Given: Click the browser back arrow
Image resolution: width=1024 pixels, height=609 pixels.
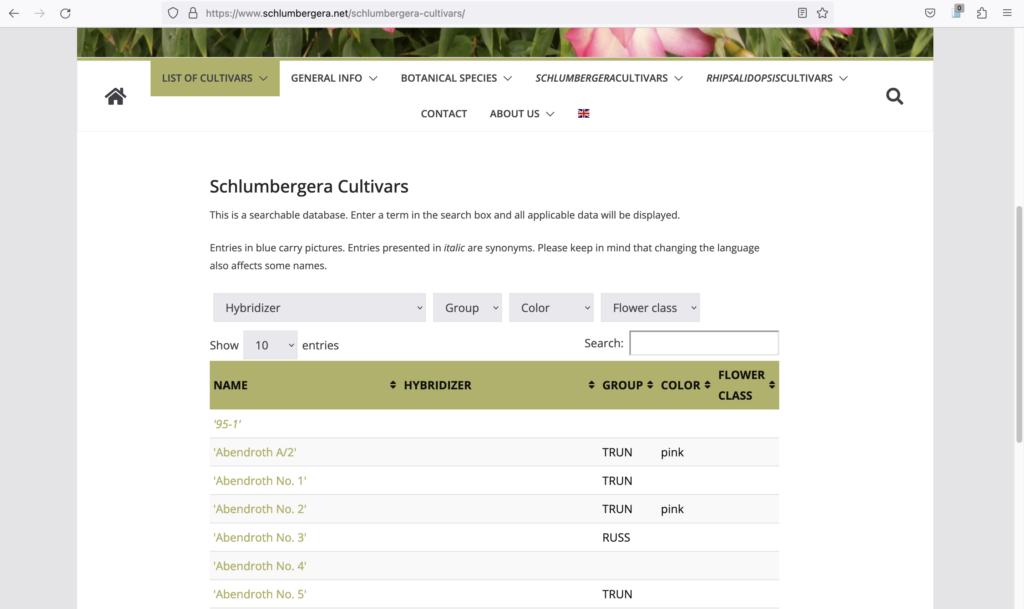Looking at the screenshot, I should pos(14,13).
